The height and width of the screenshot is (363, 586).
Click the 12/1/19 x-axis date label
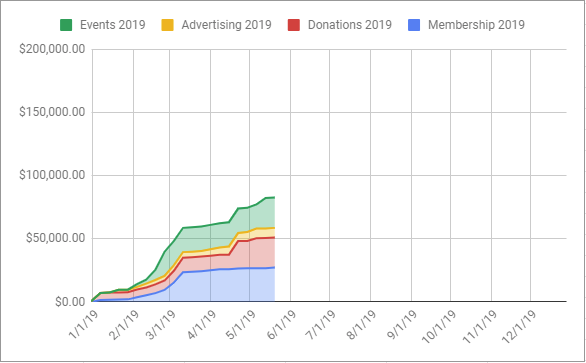click(x=519, y=326)
